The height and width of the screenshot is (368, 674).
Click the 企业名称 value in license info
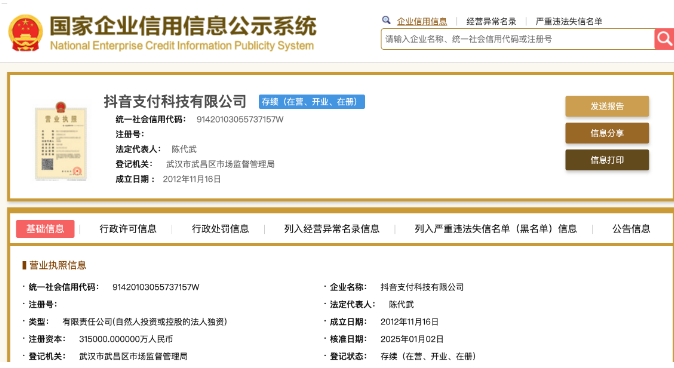[x=422, y=287]
